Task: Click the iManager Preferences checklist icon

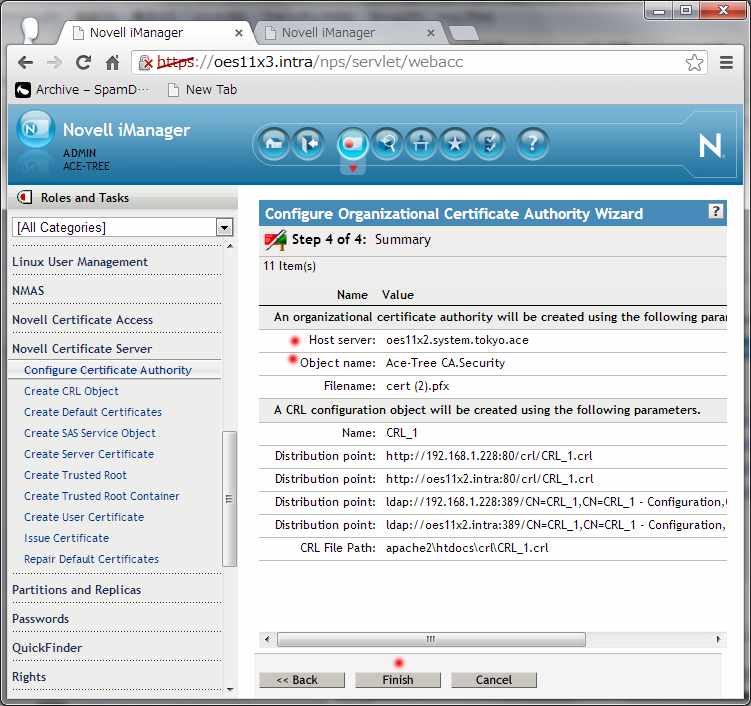Action: click(x=489, y=143)
